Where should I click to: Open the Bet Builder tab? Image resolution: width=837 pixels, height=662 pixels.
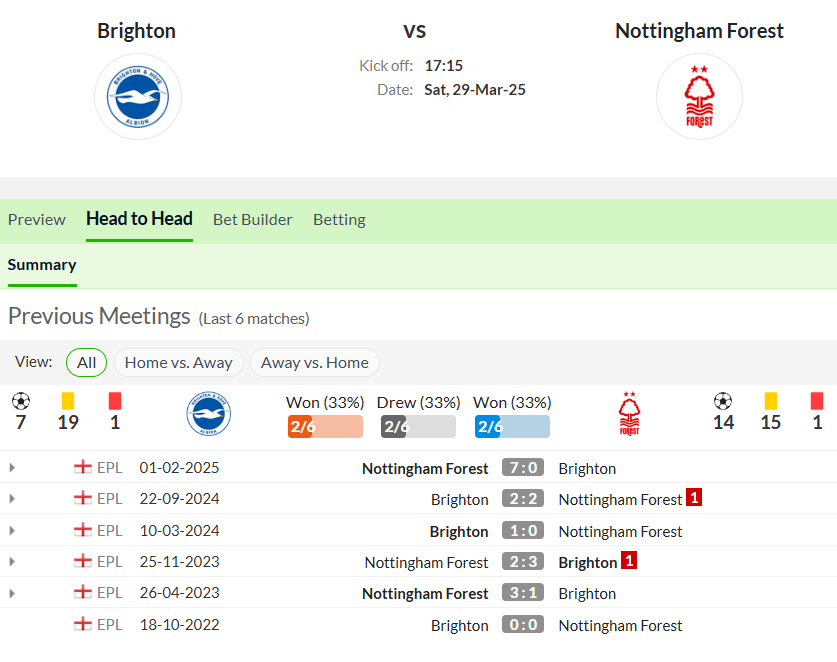[x=252, y=219]
